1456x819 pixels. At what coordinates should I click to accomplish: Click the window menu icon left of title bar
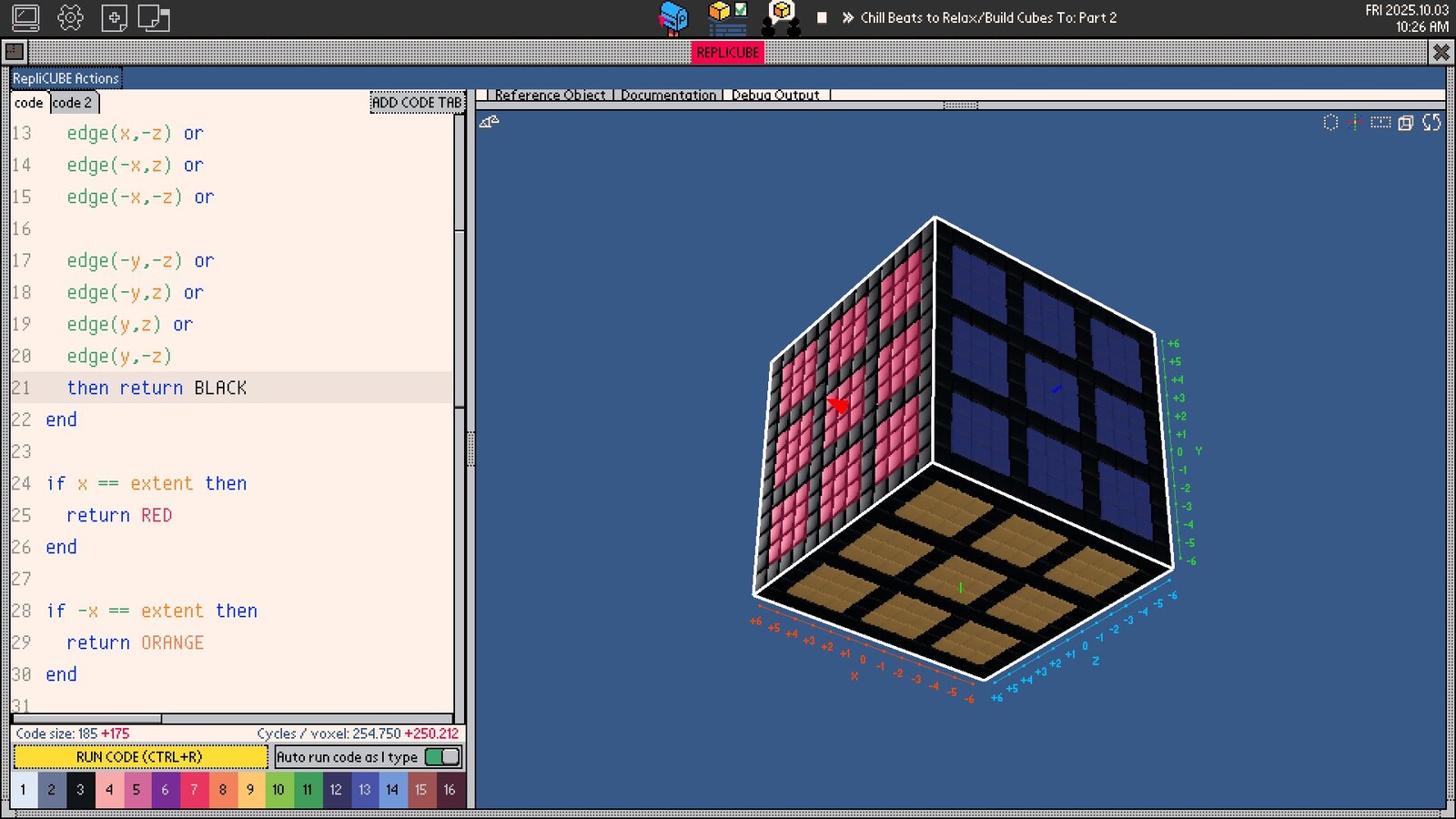(15, 52)
